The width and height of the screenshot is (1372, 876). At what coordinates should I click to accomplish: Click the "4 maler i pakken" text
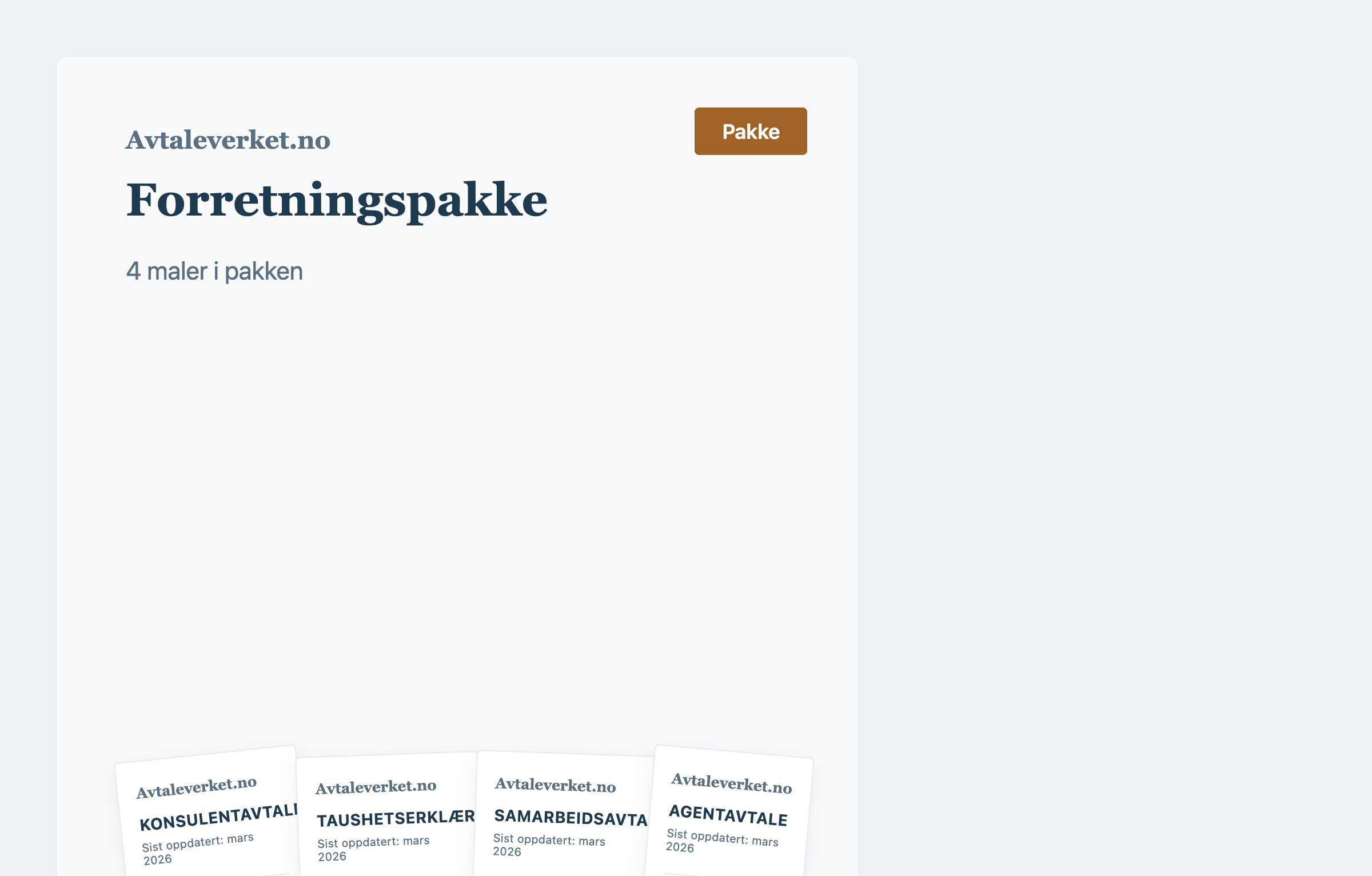(x=214, y=270)
